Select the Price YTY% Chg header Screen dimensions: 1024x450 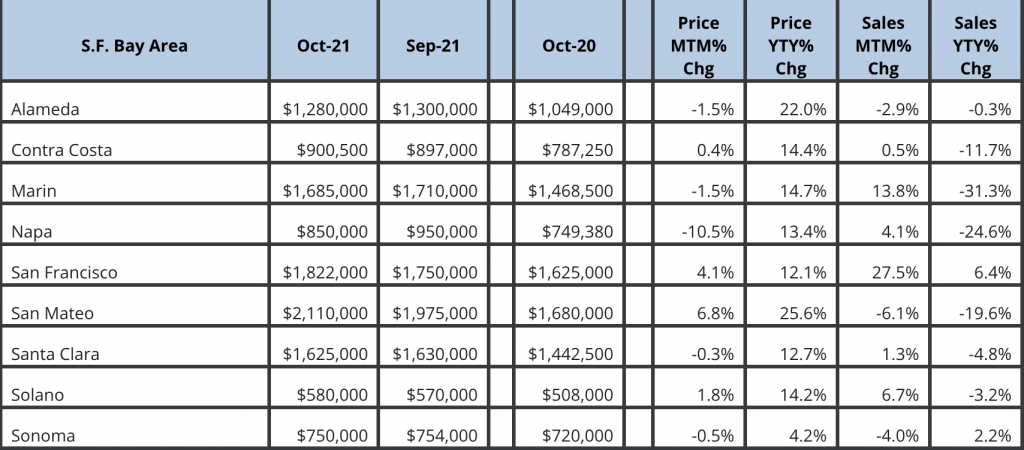tap(791, 46)
